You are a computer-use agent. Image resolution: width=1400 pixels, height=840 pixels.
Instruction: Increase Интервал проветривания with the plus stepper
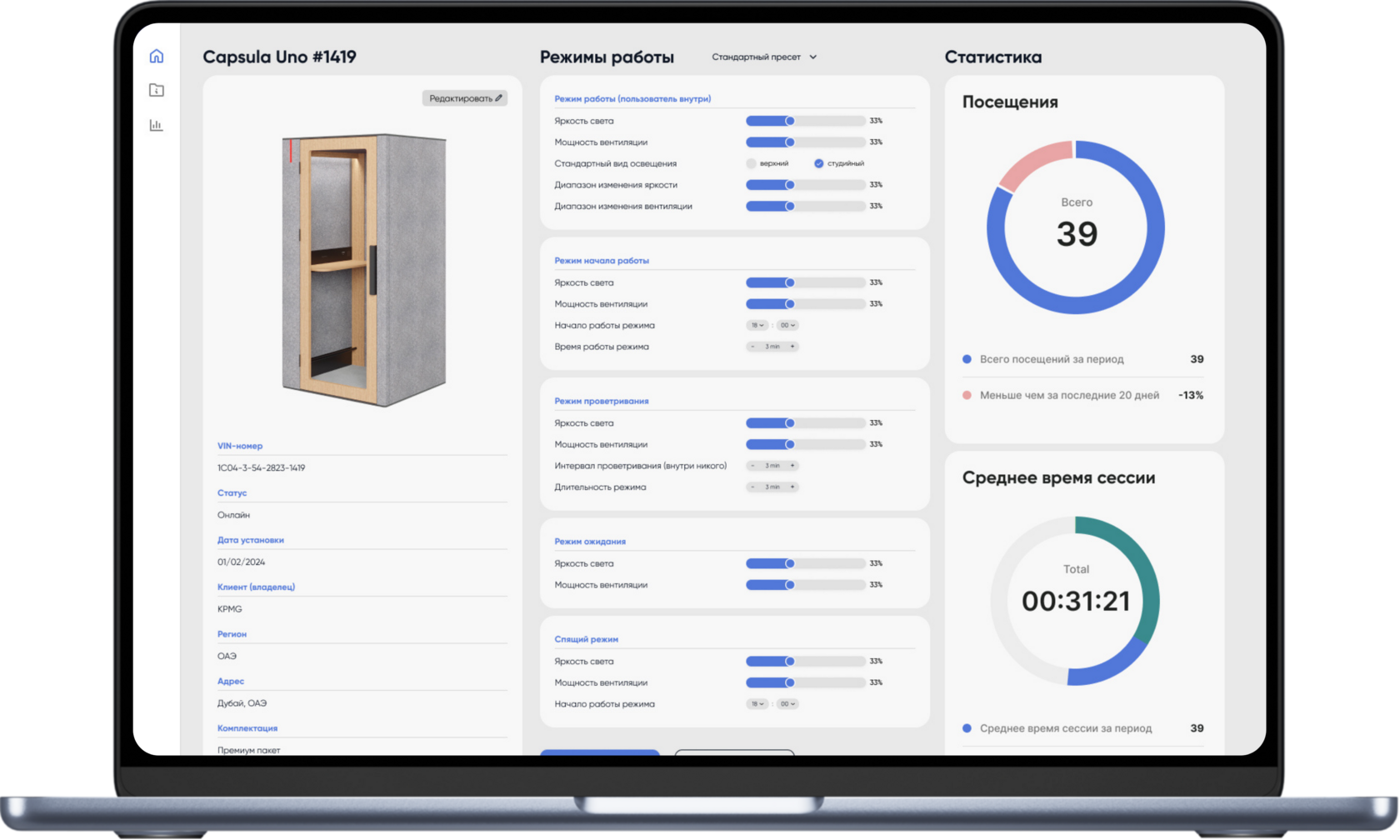coord(792,465)
